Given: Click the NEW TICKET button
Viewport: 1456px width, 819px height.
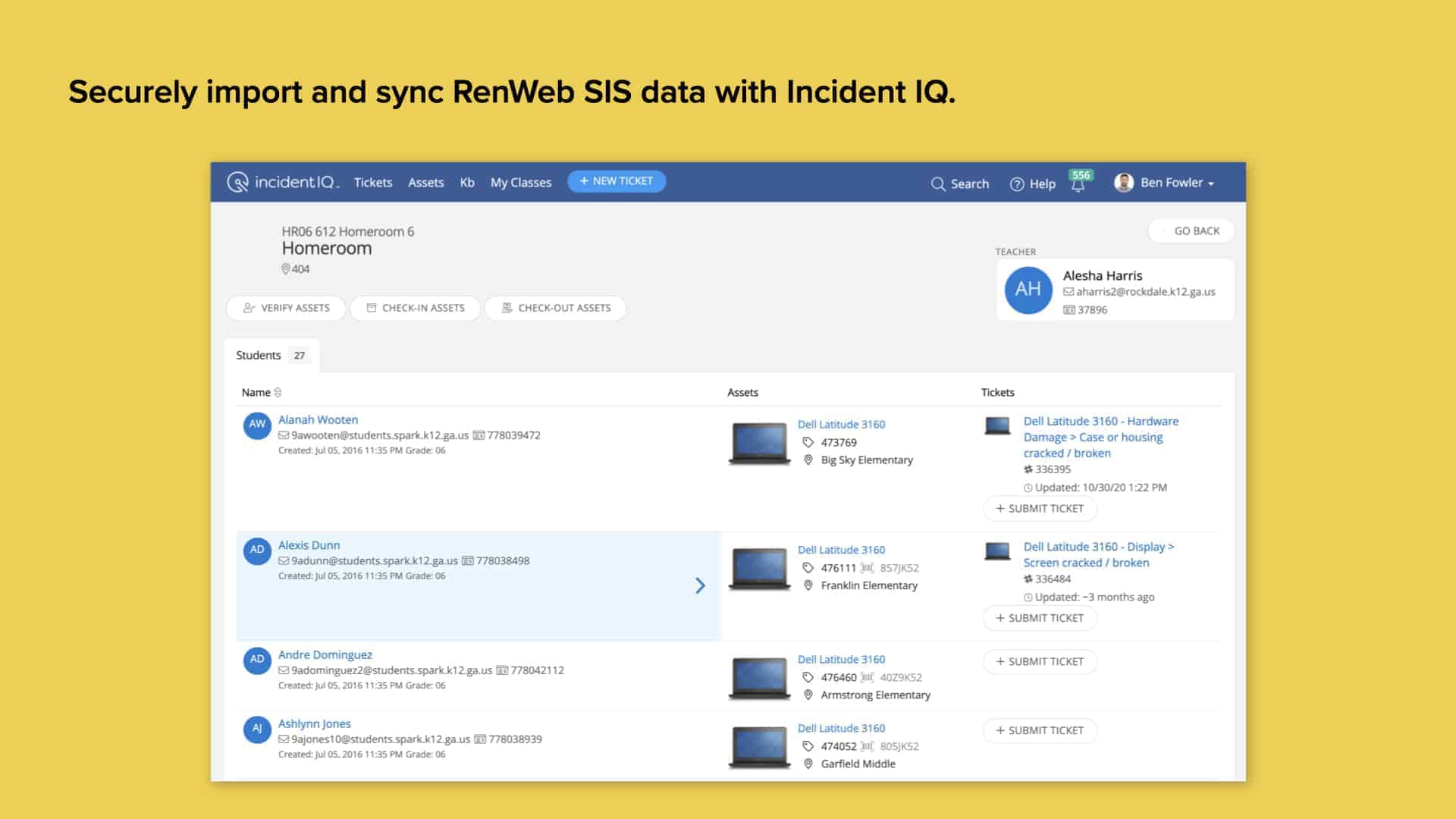Looking at the screenshot, I should [x=616, y=181].
